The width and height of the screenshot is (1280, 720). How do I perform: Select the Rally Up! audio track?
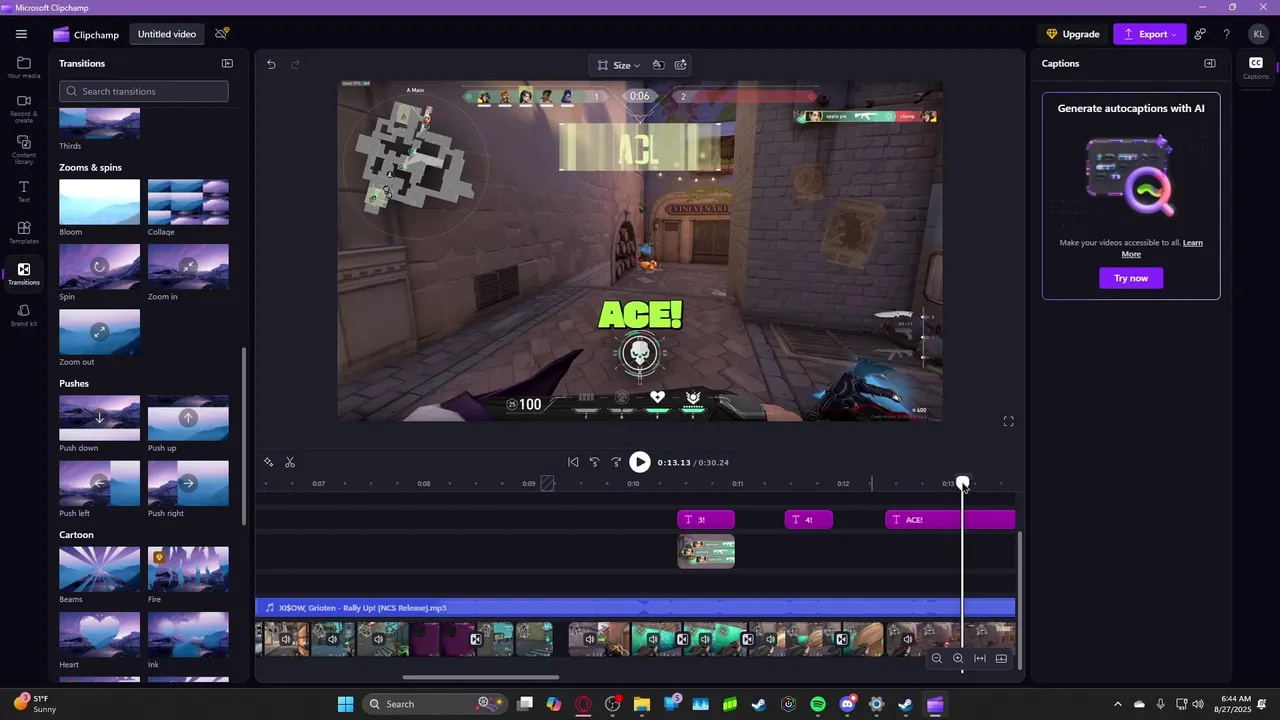coord(635,607)
